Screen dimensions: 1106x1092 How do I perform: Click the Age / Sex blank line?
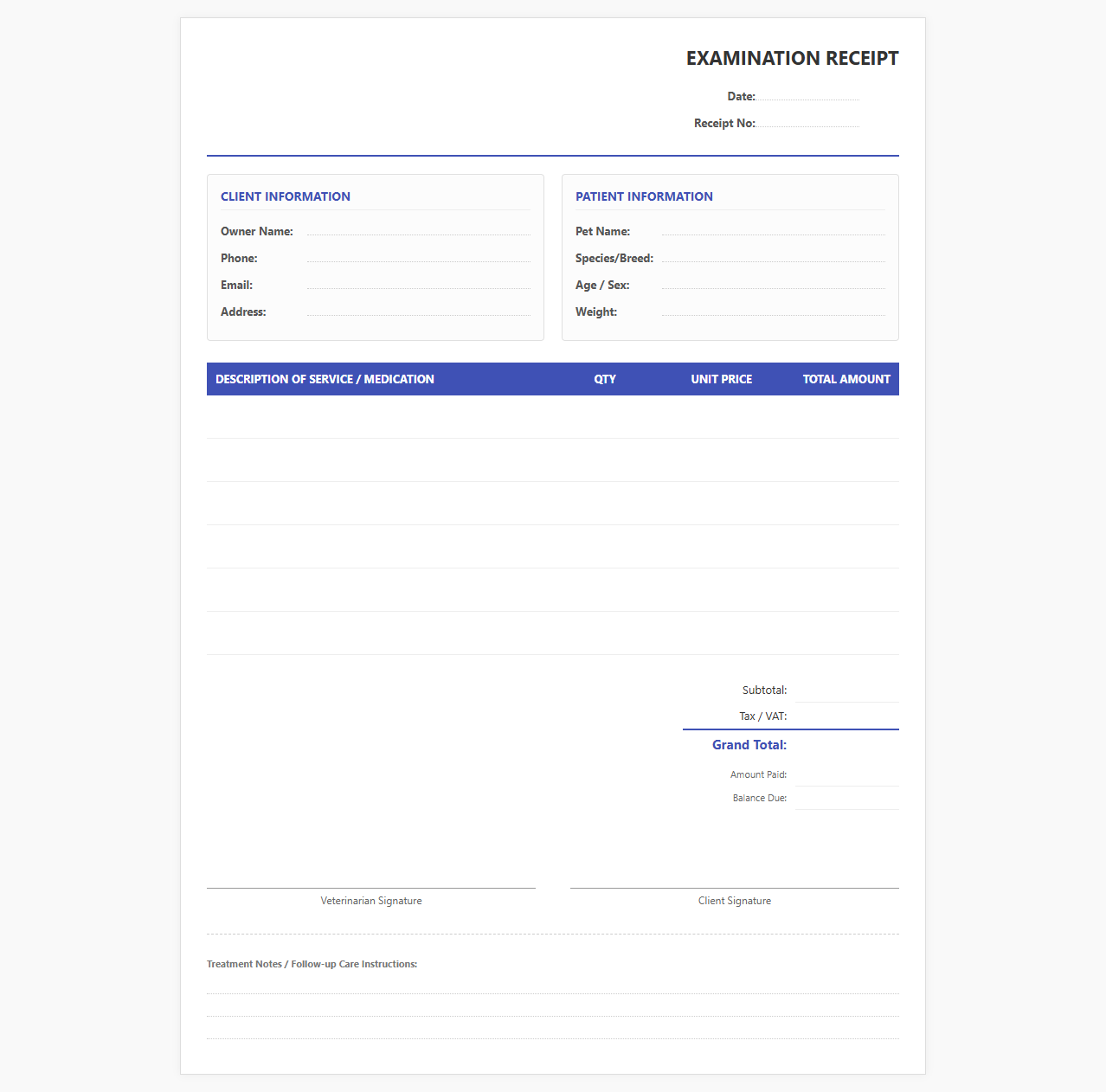[774, 282]
